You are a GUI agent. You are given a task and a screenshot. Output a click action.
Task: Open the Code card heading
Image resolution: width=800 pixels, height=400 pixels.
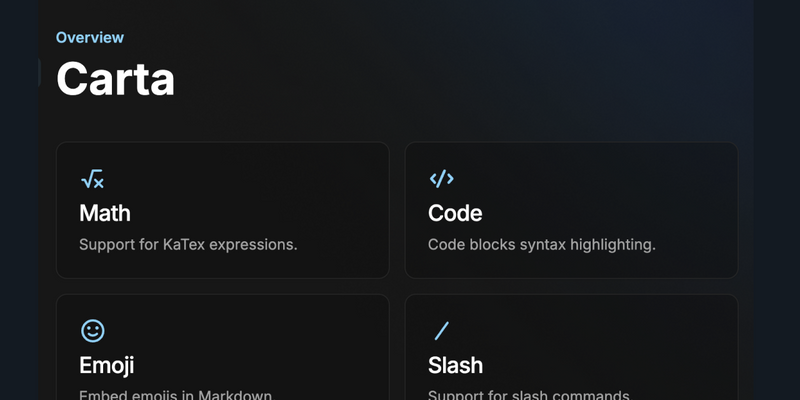pyautogui.click(x=455, y=213)
